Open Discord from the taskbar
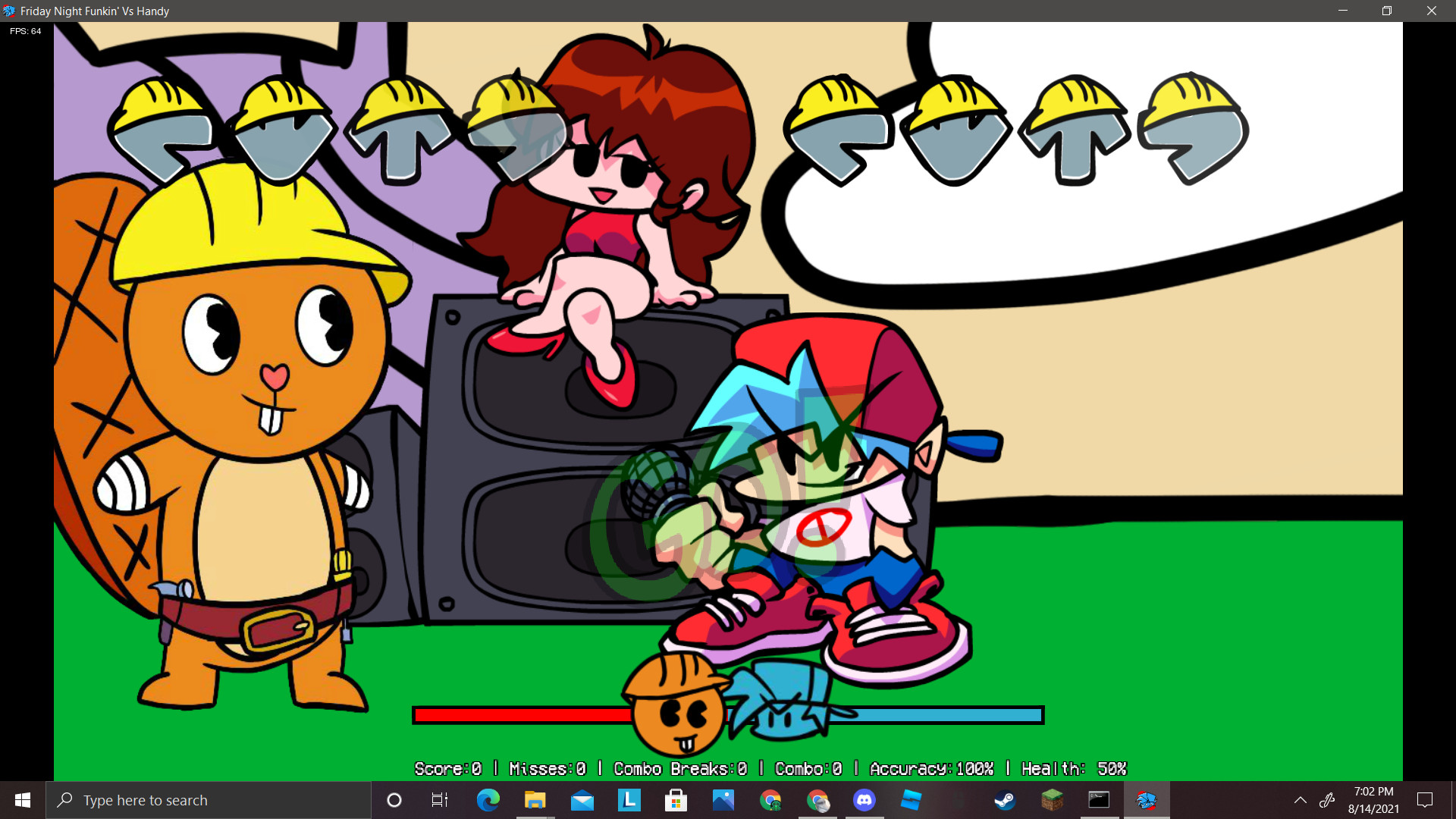The image size is (1456, 819). tap(864, 800)
